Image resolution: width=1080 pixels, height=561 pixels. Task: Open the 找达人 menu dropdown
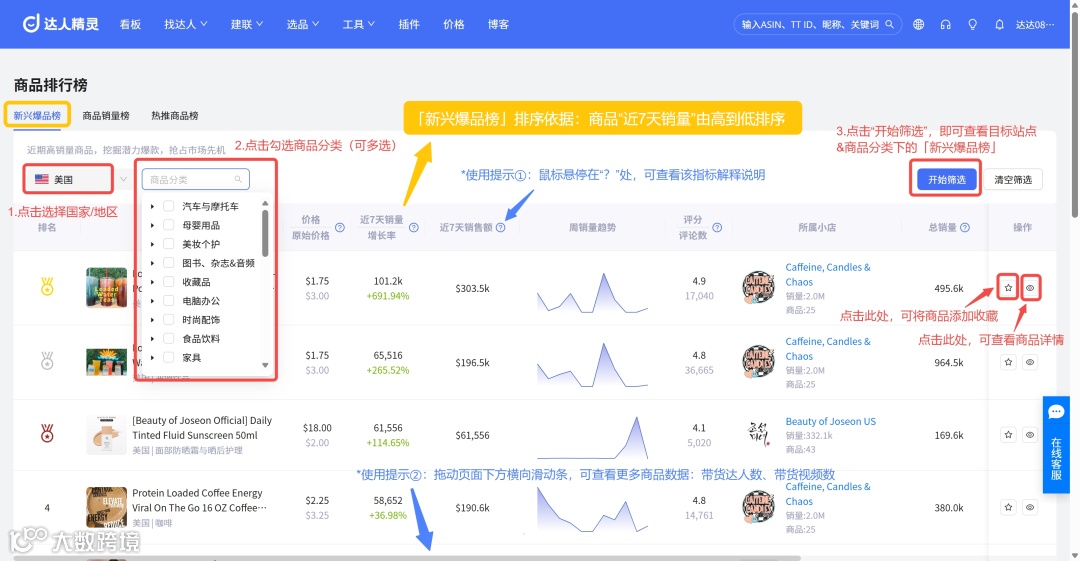[185, 24]
